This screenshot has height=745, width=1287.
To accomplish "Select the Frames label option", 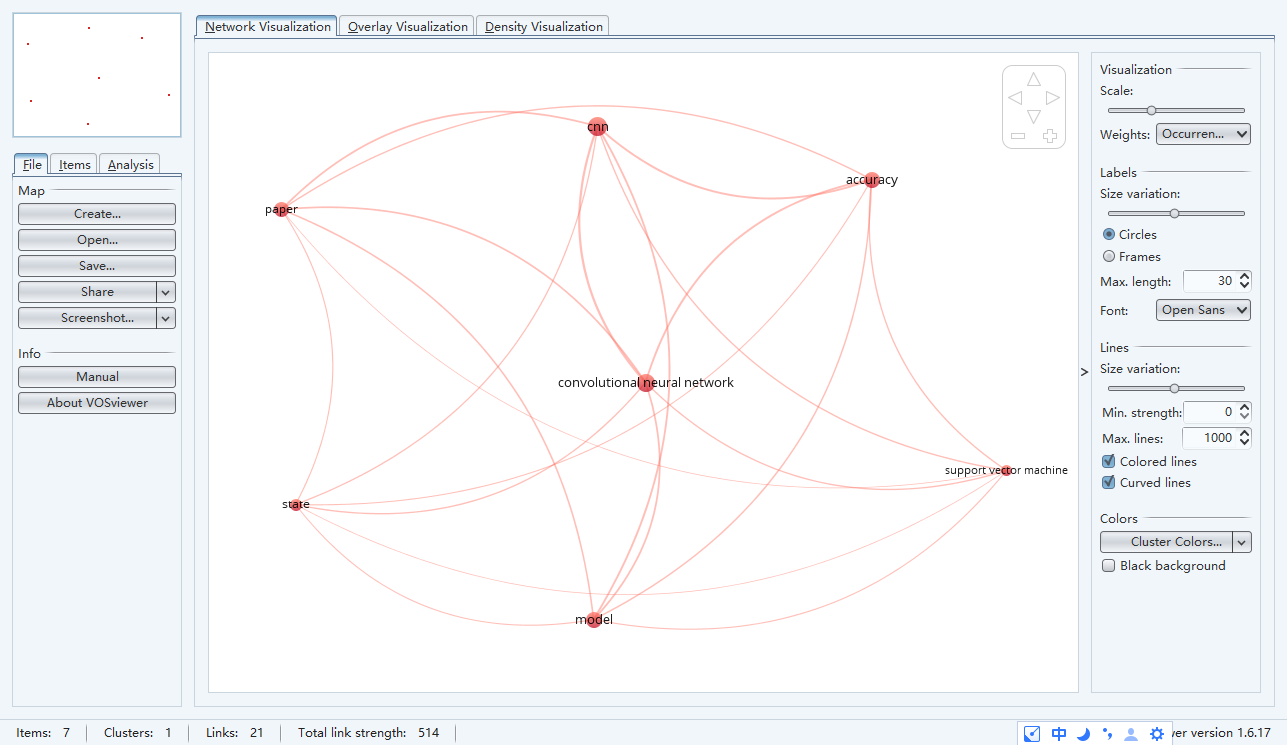I will 1109,256.
